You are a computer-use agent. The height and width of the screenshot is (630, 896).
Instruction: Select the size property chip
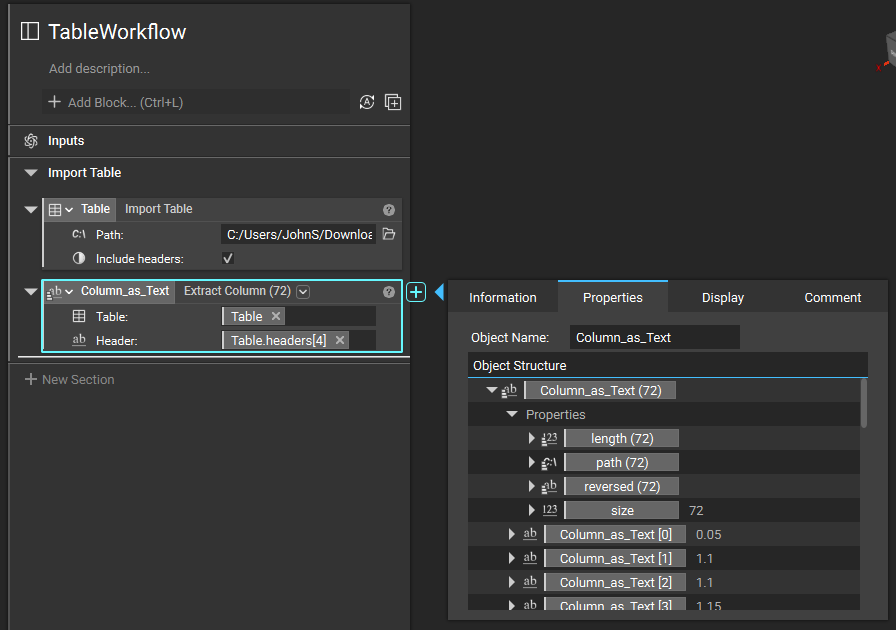click(622, 511)
